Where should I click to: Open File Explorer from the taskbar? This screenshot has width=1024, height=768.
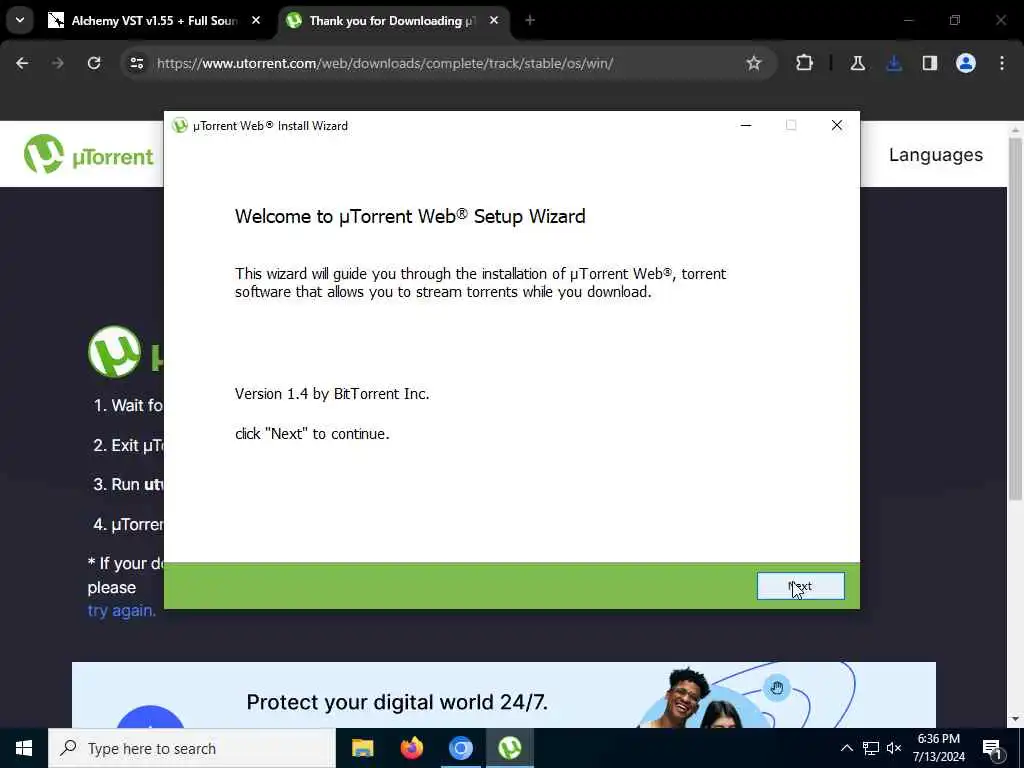tap(362, 748)
